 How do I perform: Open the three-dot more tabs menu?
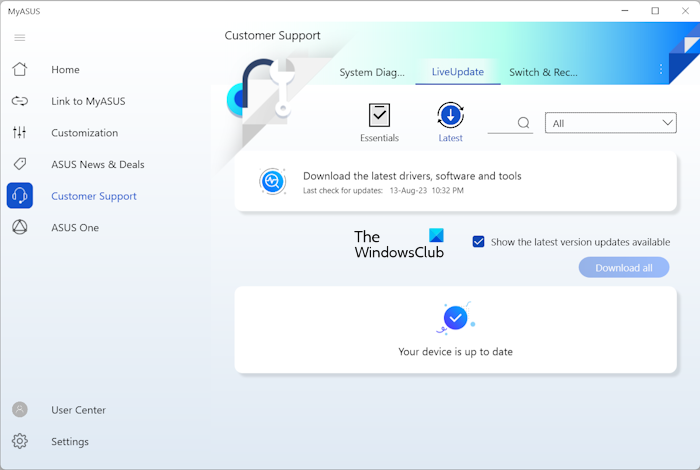pos(660,70)
